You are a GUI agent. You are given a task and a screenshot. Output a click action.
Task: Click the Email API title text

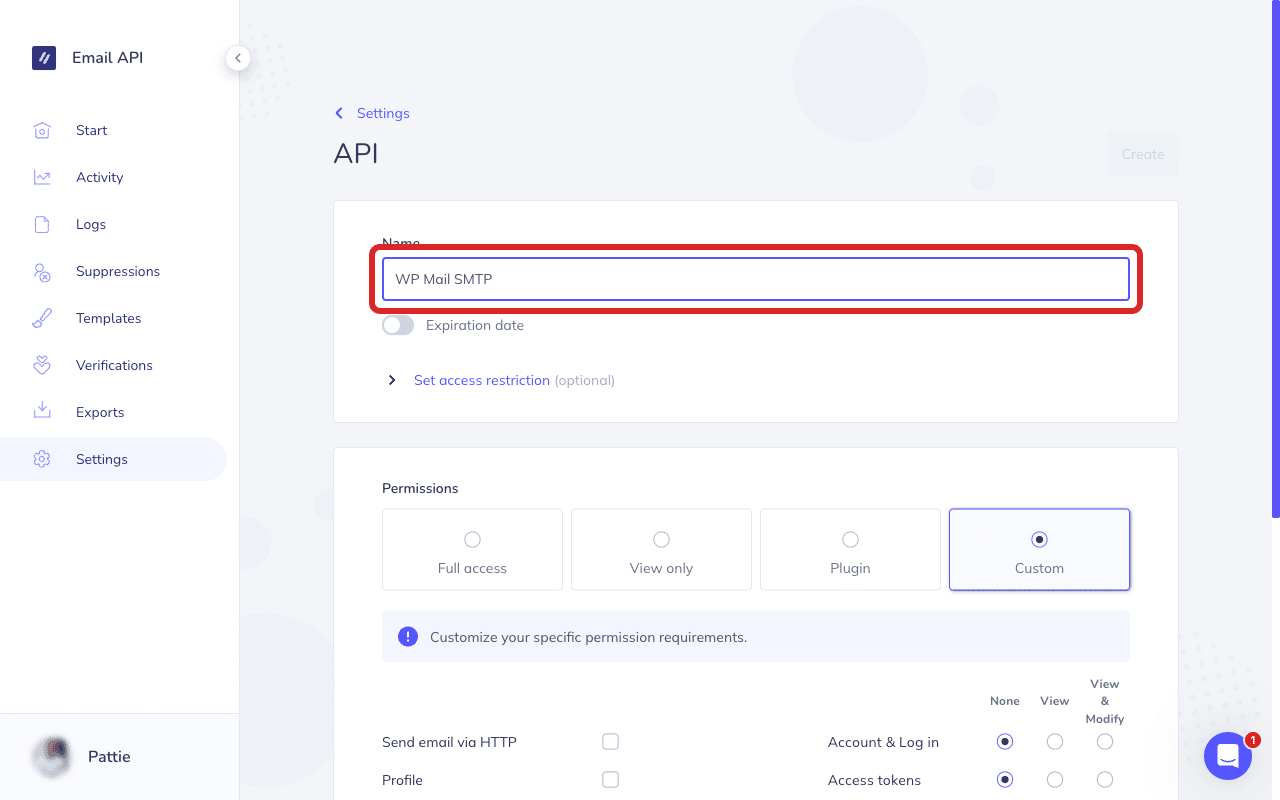pos(107,58)
